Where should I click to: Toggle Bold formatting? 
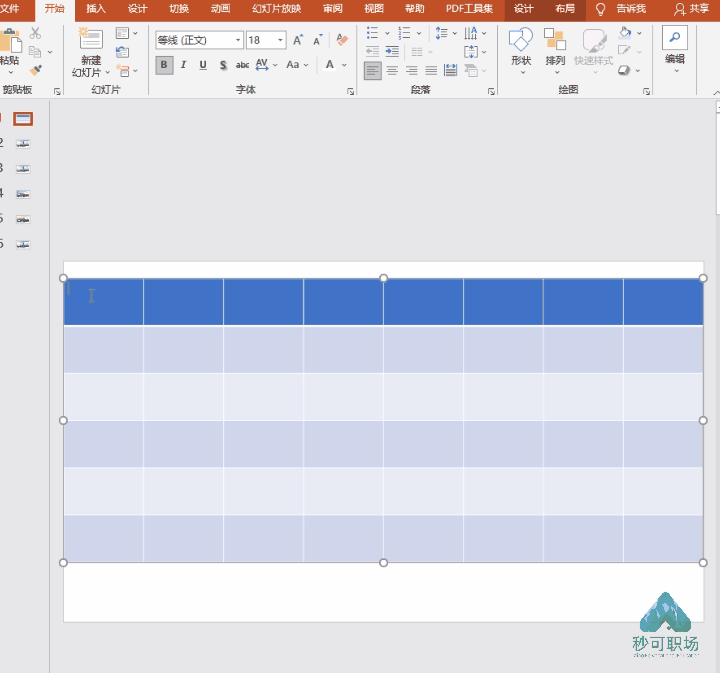[164, 65]
